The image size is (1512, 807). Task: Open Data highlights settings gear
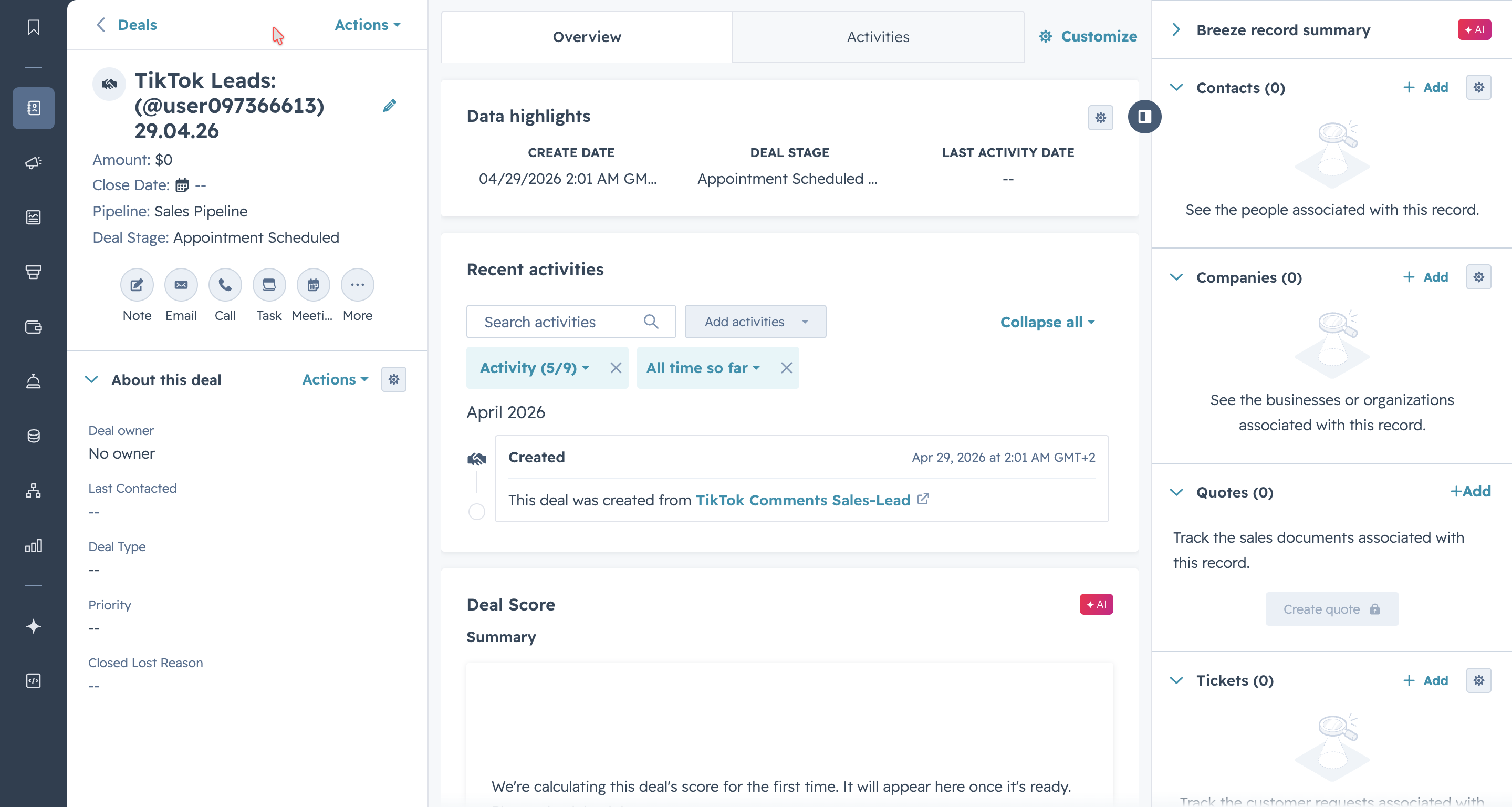point(1101,118)
